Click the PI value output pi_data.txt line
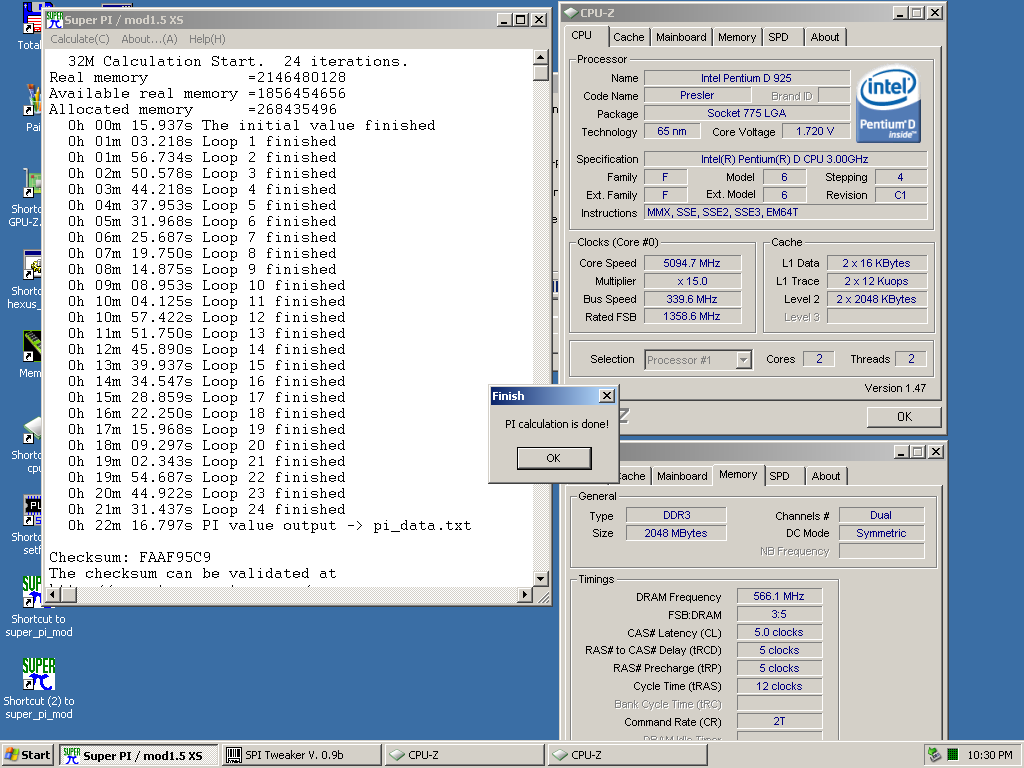 point(269,526)
